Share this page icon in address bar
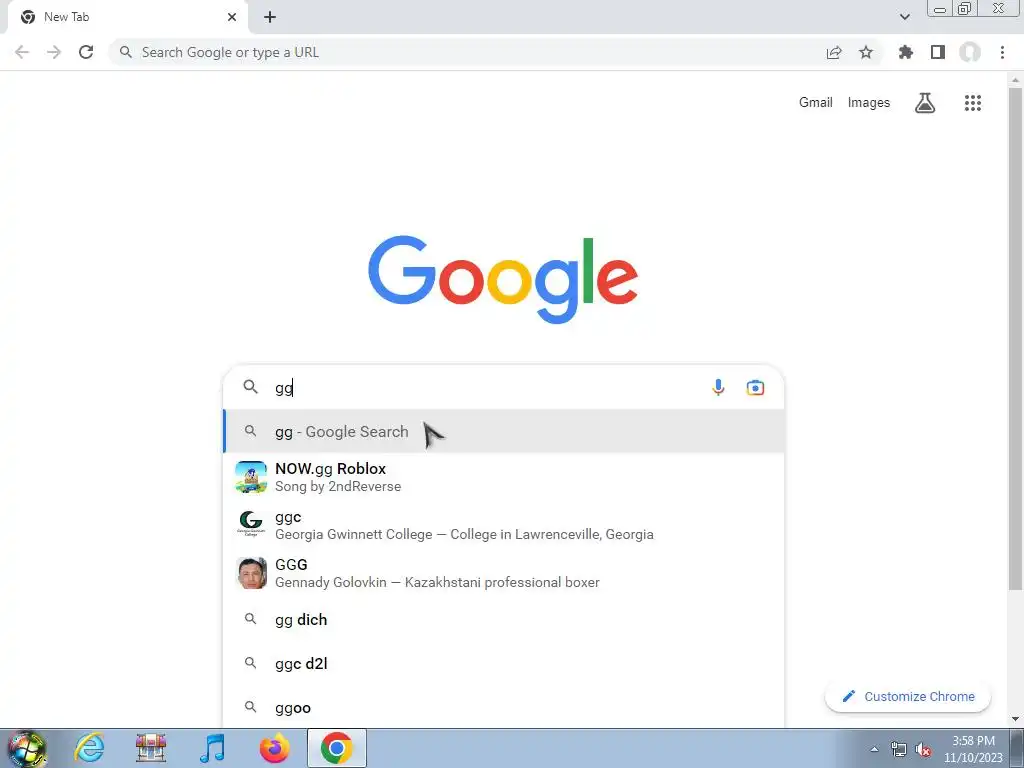The height and width of the screenshot is (768, 1024). click(834, 52)
